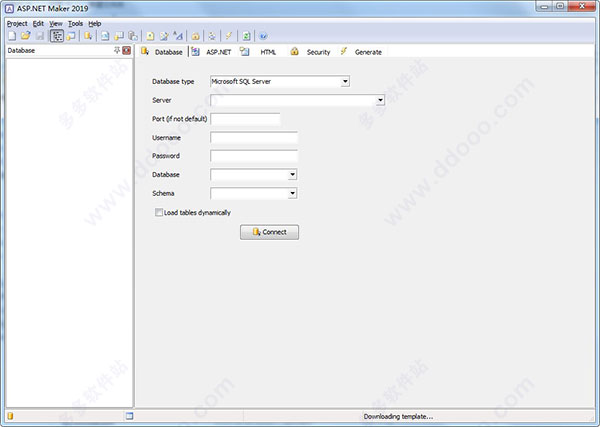Viewport: 600px width, 427px height.
Task: Open the View menu
Action: pos(56,24)
